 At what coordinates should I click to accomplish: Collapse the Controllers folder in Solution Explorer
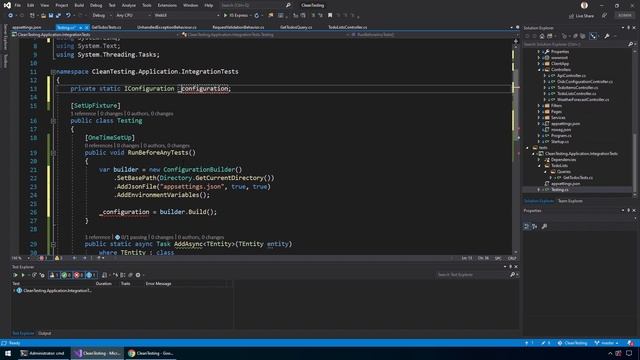(539, 70)
